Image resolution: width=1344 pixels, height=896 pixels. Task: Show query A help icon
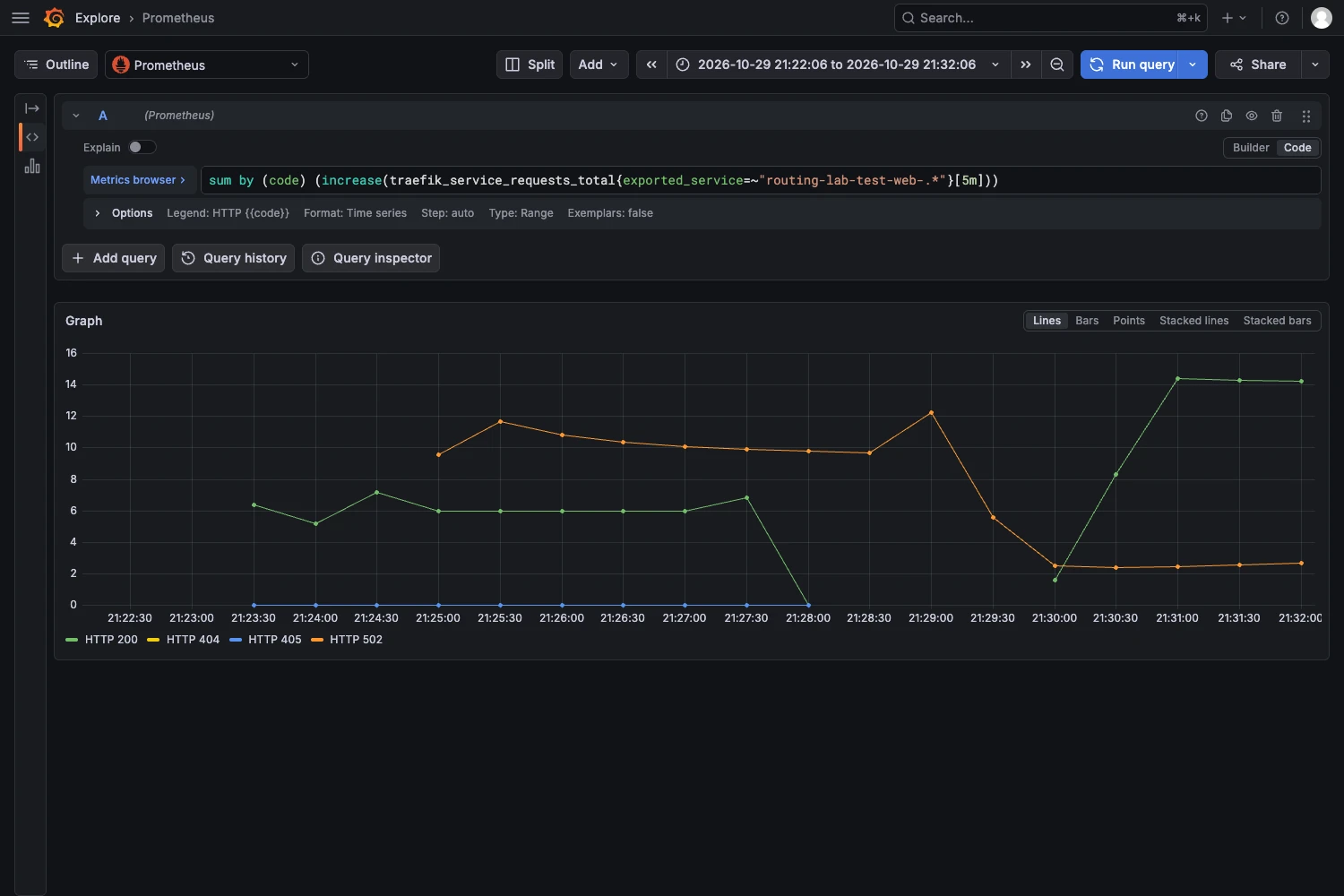1202,116
